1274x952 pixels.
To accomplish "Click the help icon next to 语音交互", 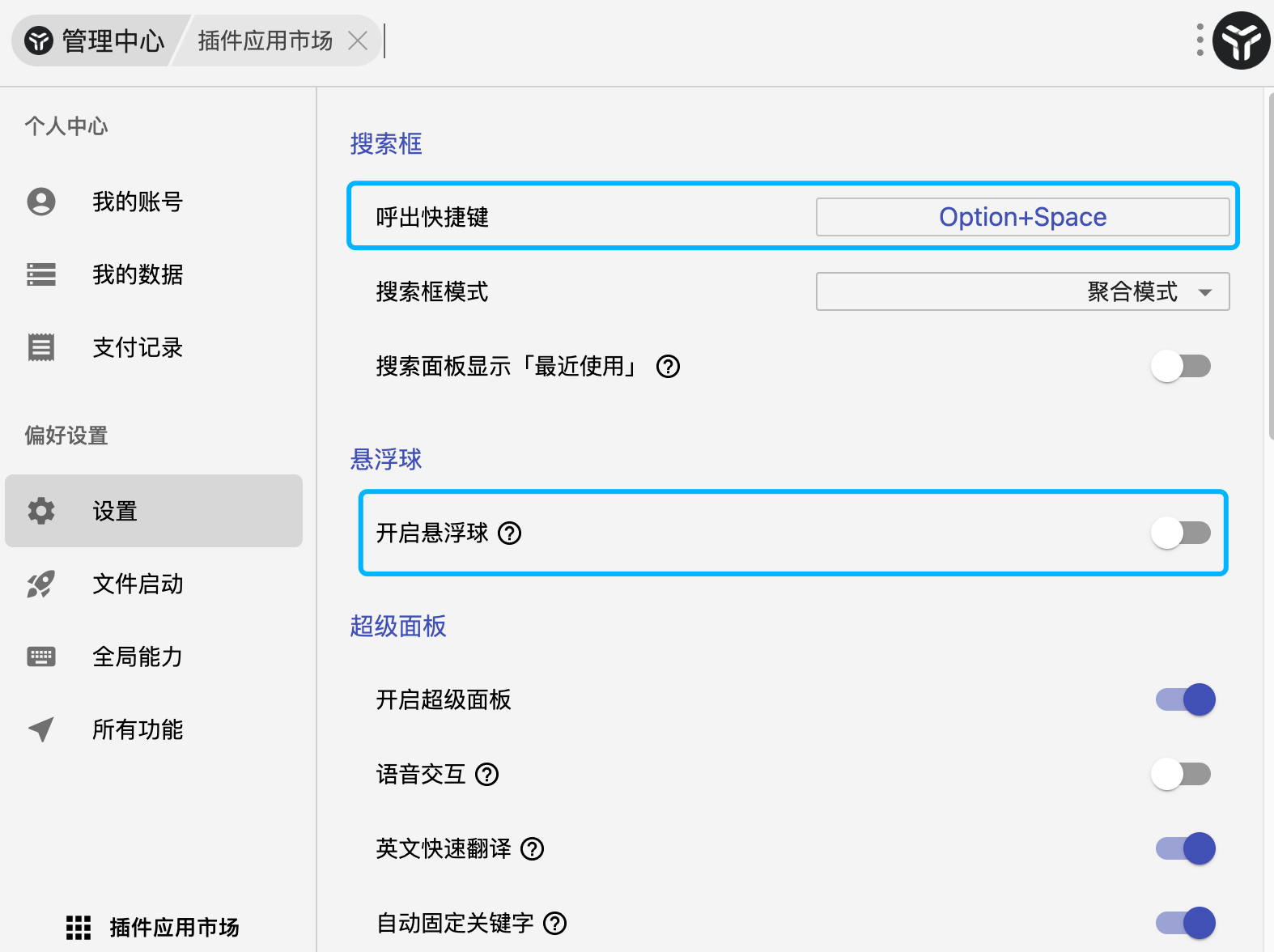I will (x=487, y=775).
